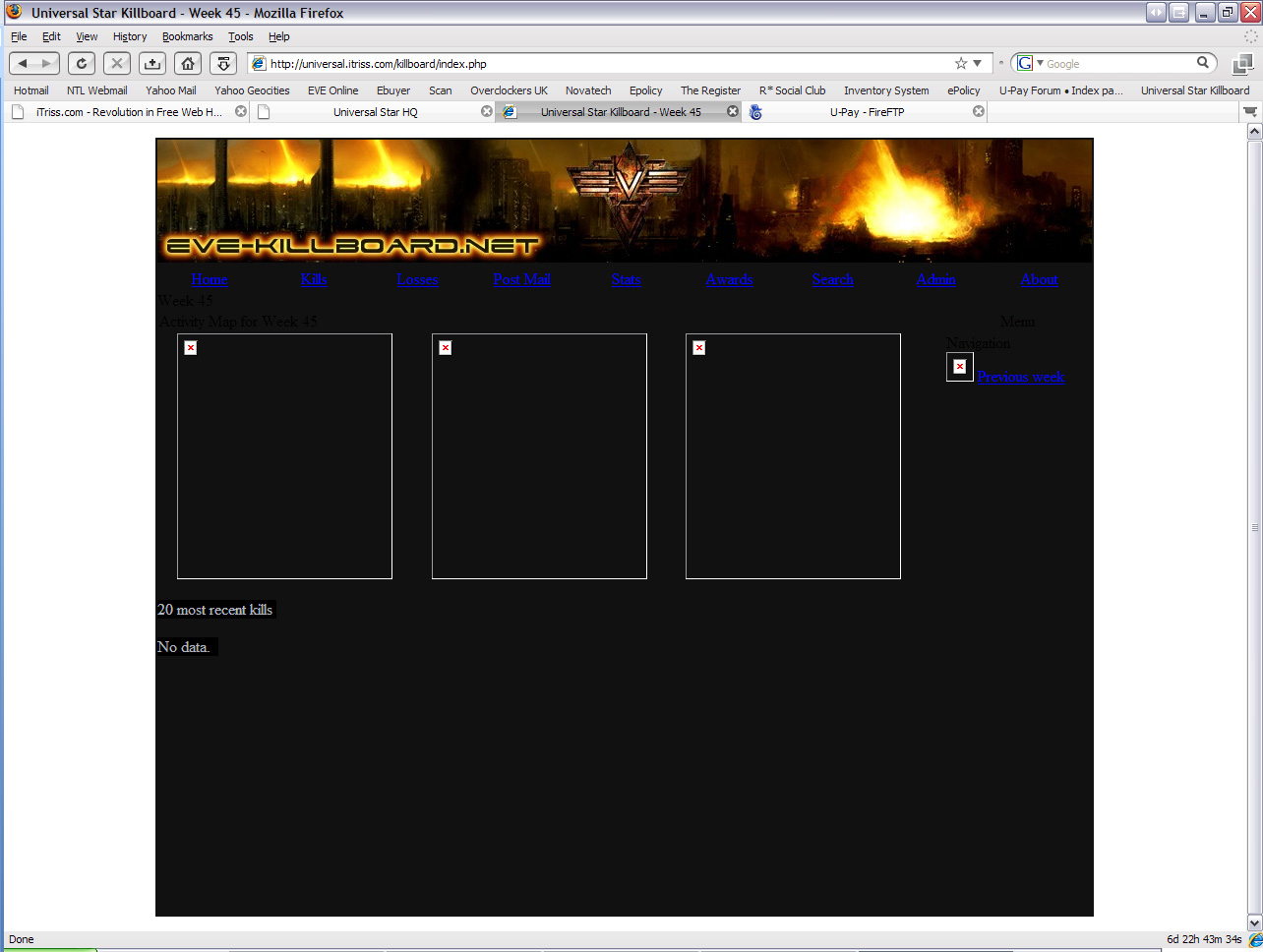The height and width of the screenshot is (952, 1263).
Task: Open the Yahoo Mail bookmark
Action: (x=171, y=90)
